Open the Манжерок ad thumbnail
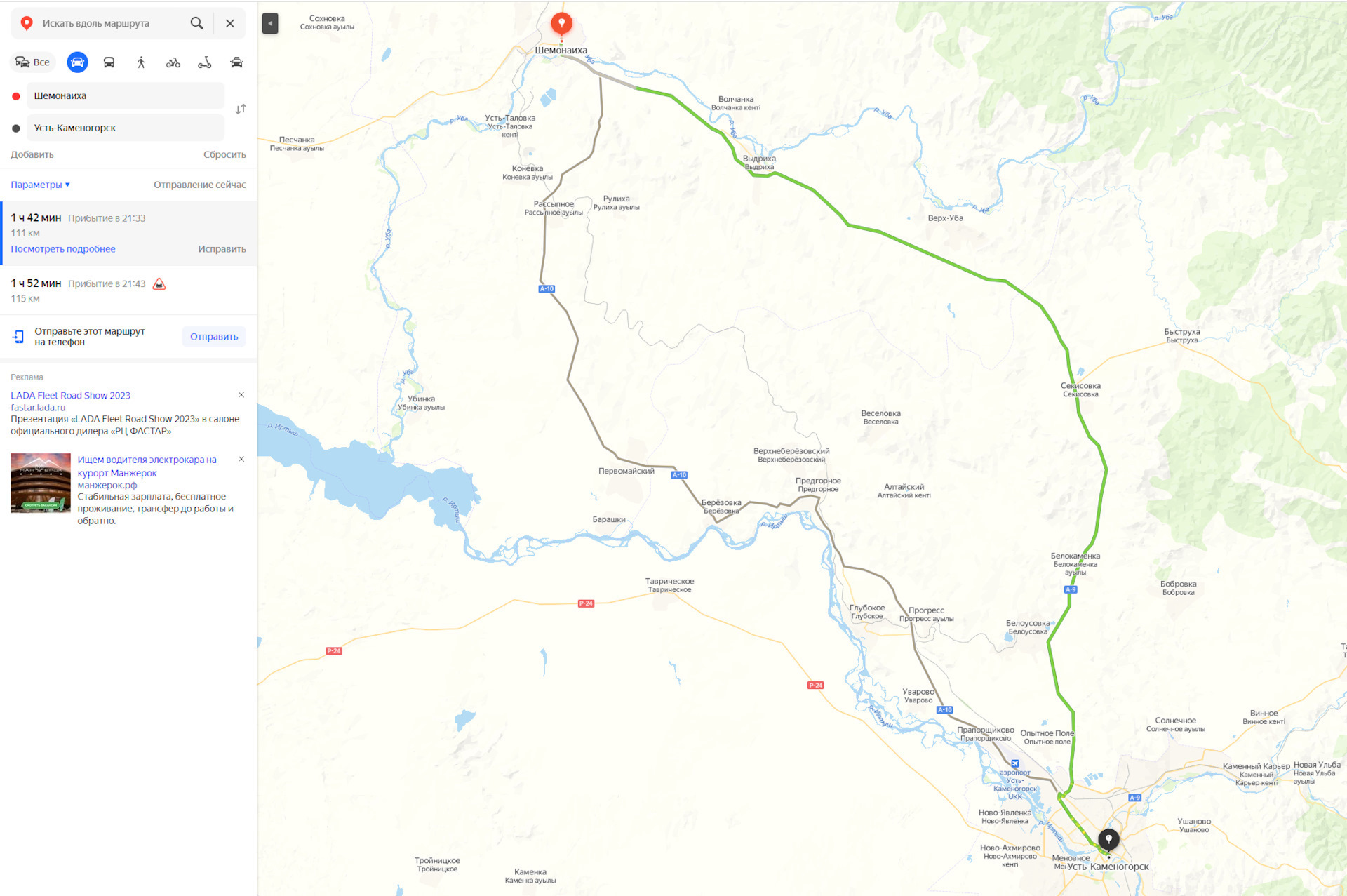The width and height of the screenshot is (1347, 896). click(41, 483)
